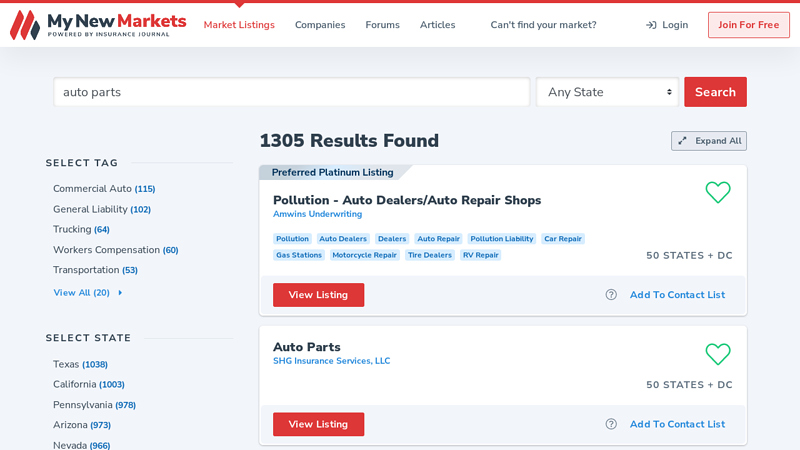View Listing for Pollution Auto Dealers
This screenshot has width=800, height=450.
pyautogui.click(x=318, y=295)
